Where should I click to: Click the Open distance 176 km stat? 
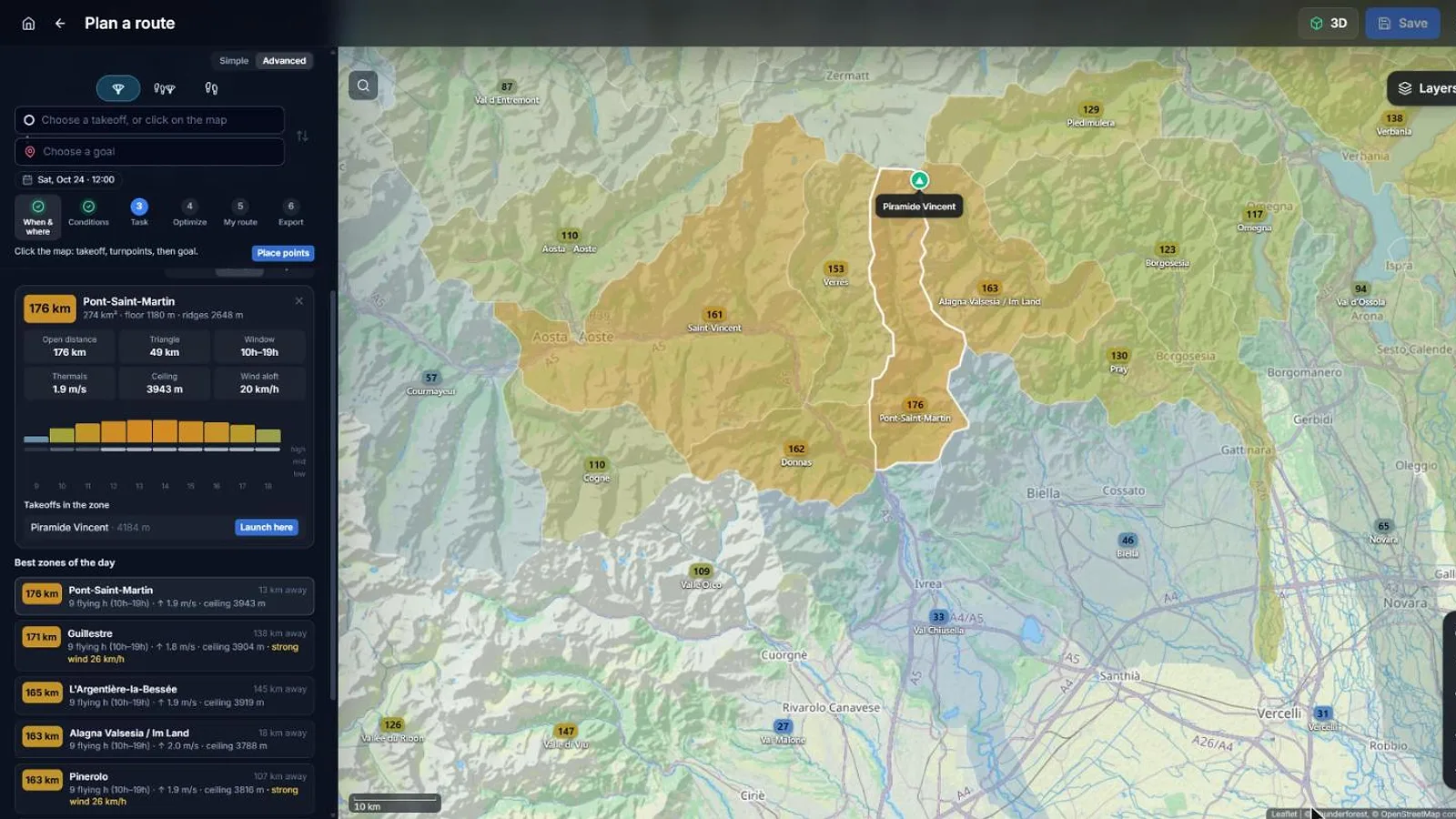69,346
